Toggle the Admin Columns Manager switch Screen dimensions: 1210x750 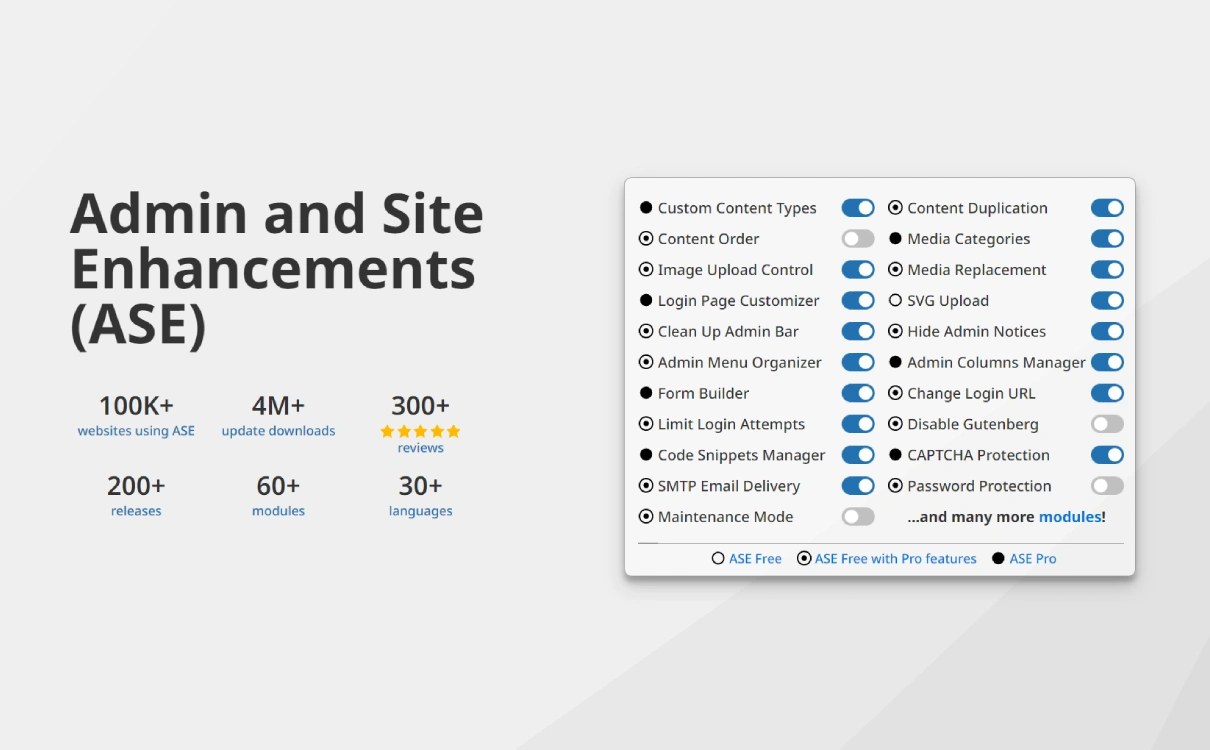(x=1107, y=362)
